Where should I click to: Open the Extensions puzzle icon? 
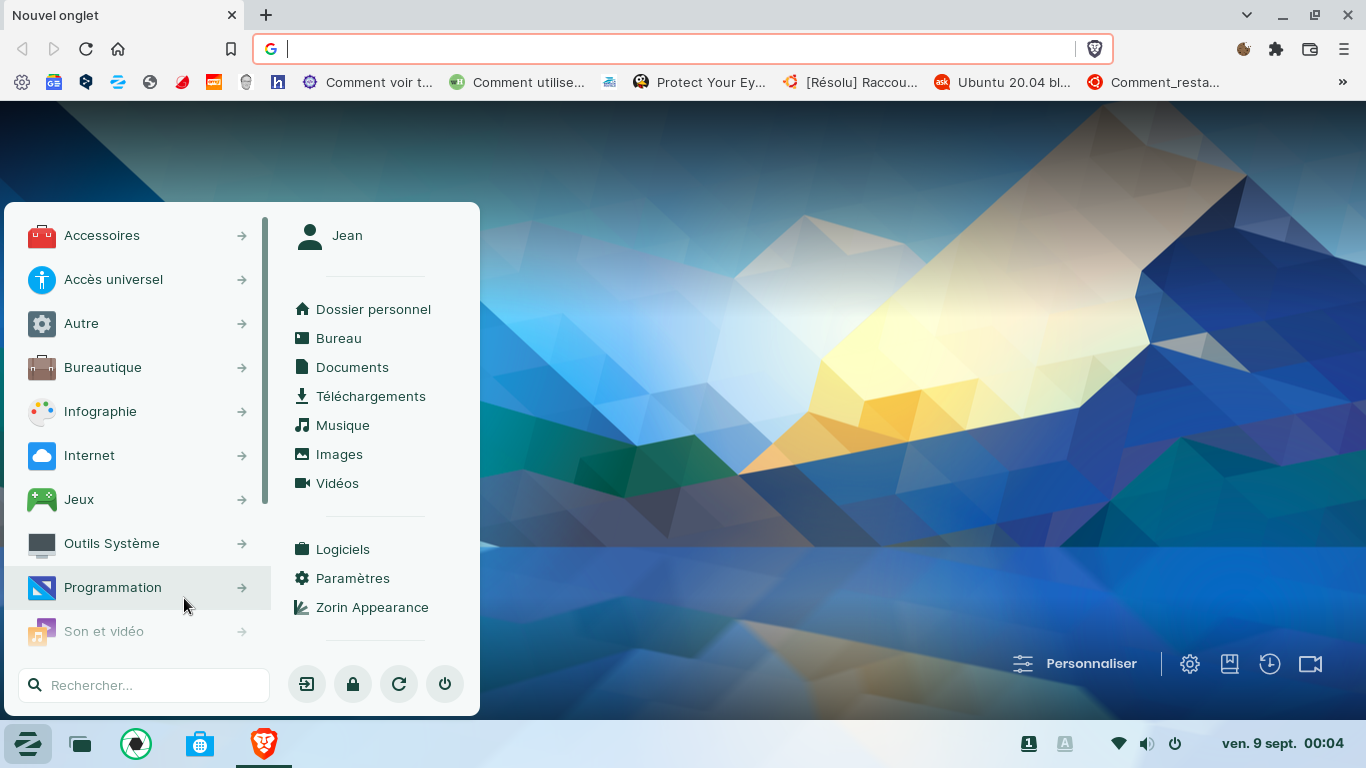pyautogui.click(x=1276, y=49)
